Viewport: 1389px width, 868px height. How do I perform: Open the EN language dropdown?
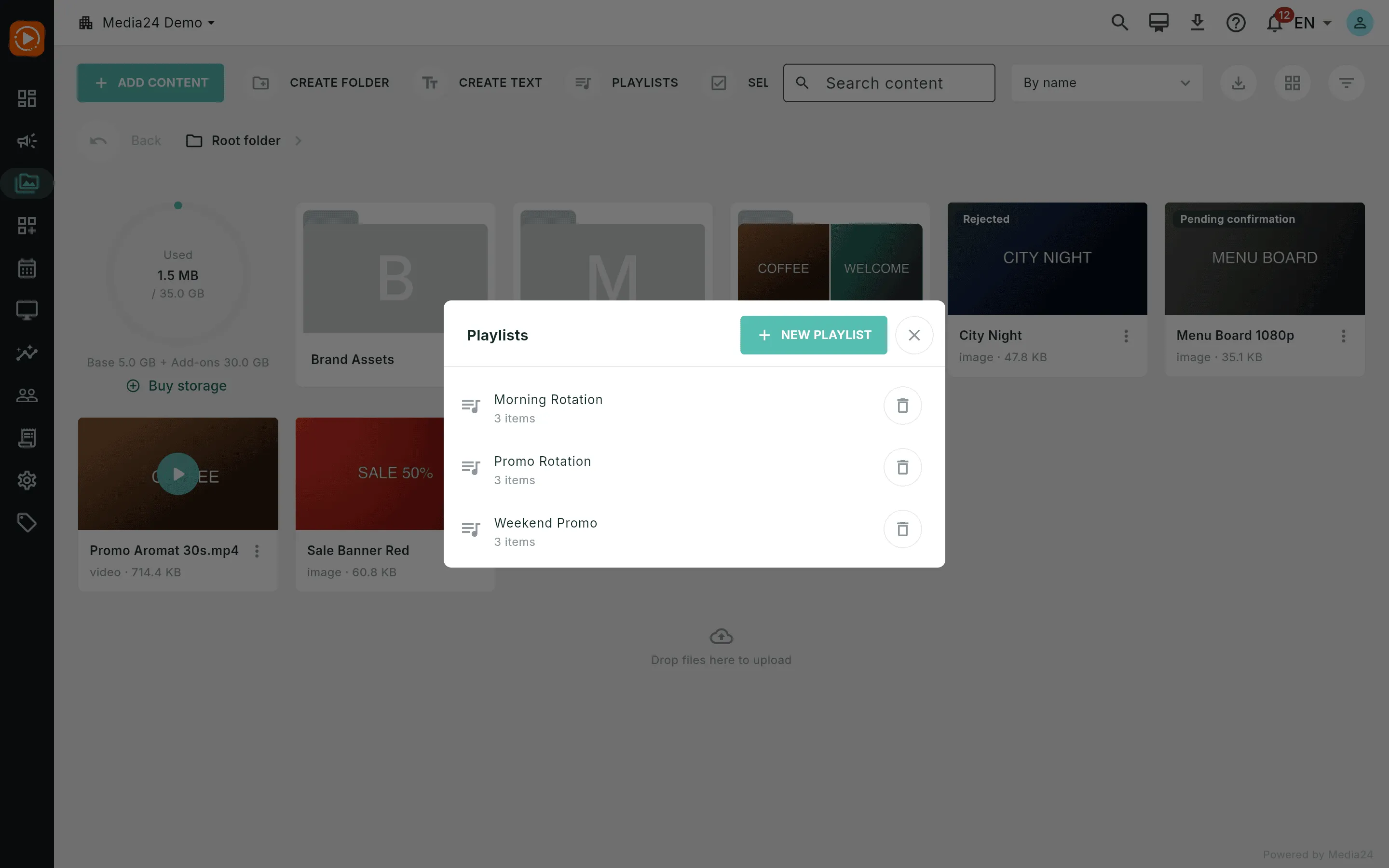pos(1313,22)
